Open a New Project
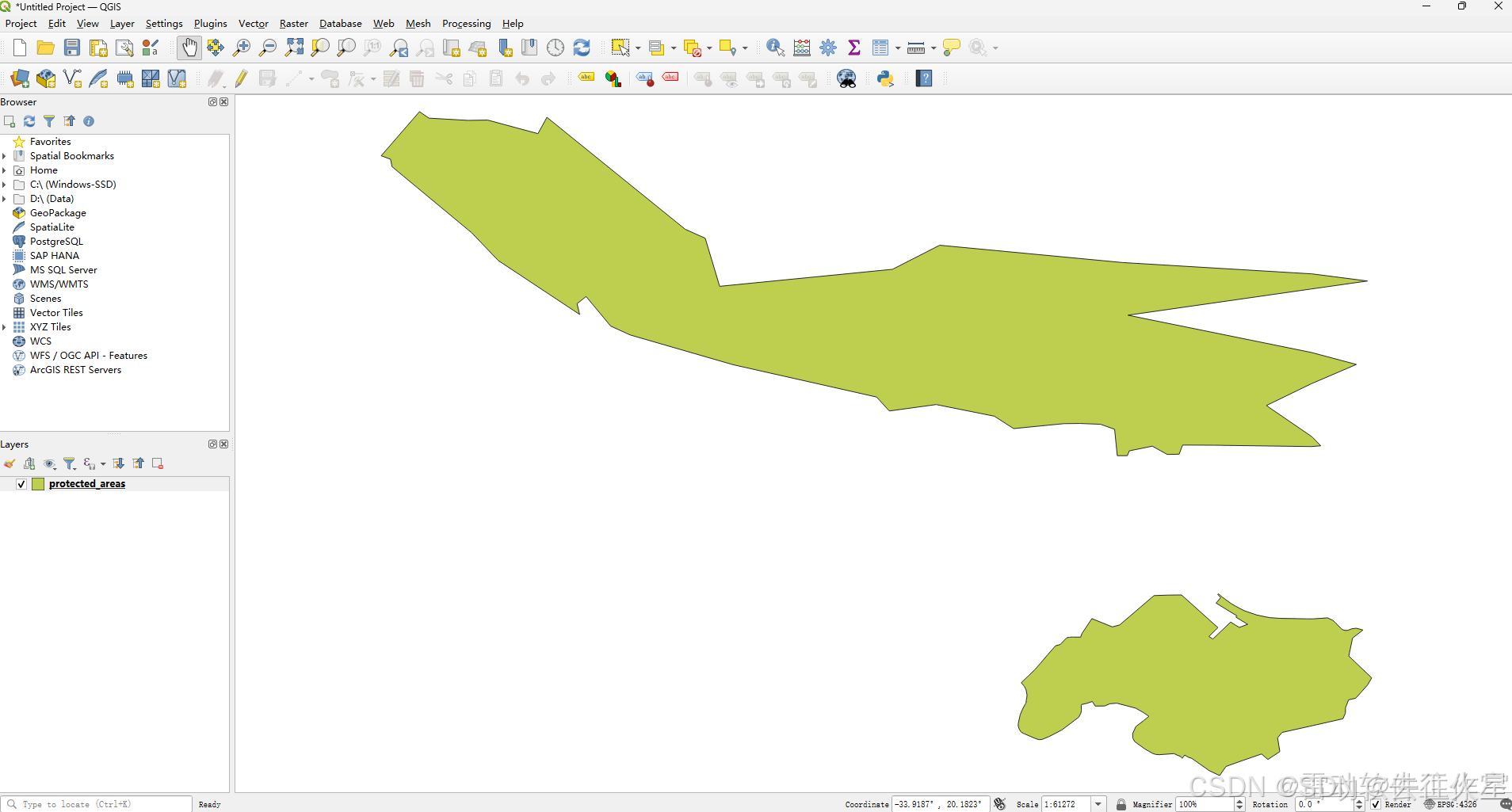 tap(18, 48)
